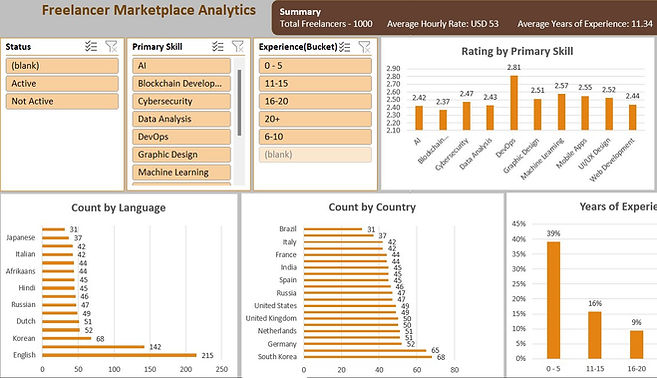Click the Status slicer header label

(18, 47)
